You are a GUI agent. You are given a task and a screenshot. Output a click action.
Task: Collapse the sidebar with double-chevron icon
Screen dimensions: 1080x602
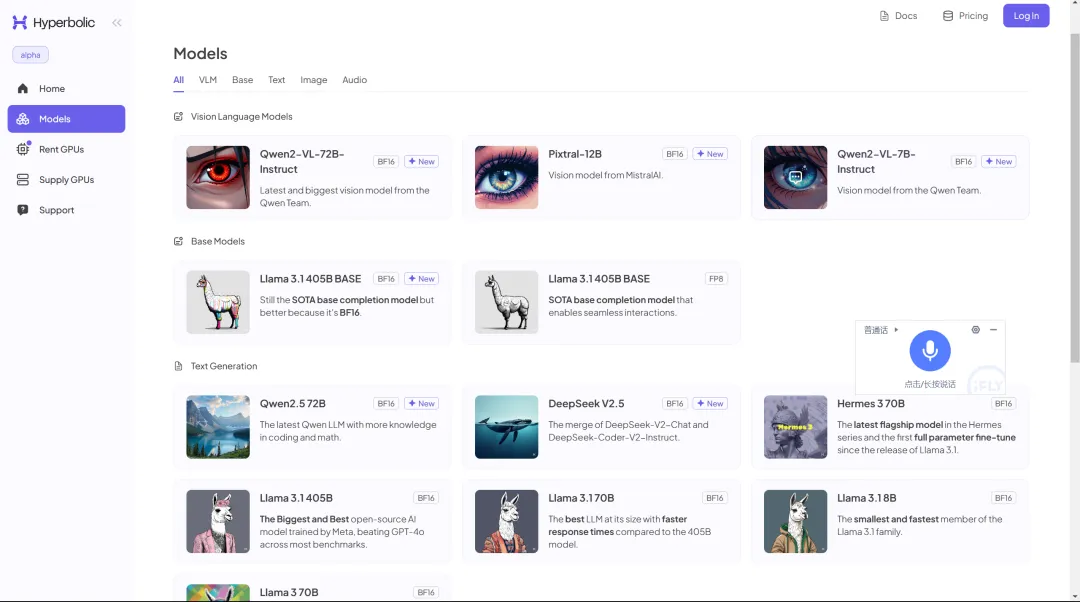(117, 23)
